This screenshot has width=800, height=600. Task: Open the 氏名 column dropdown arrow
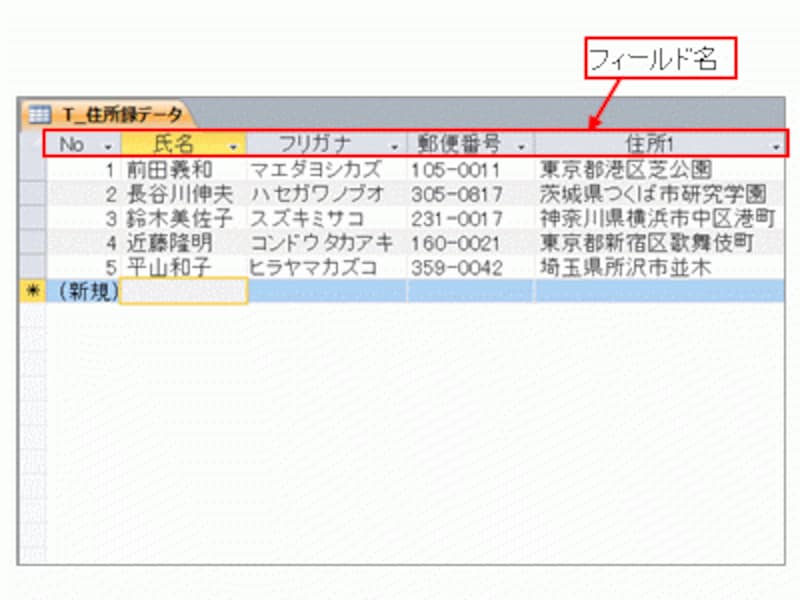point(233,147)
